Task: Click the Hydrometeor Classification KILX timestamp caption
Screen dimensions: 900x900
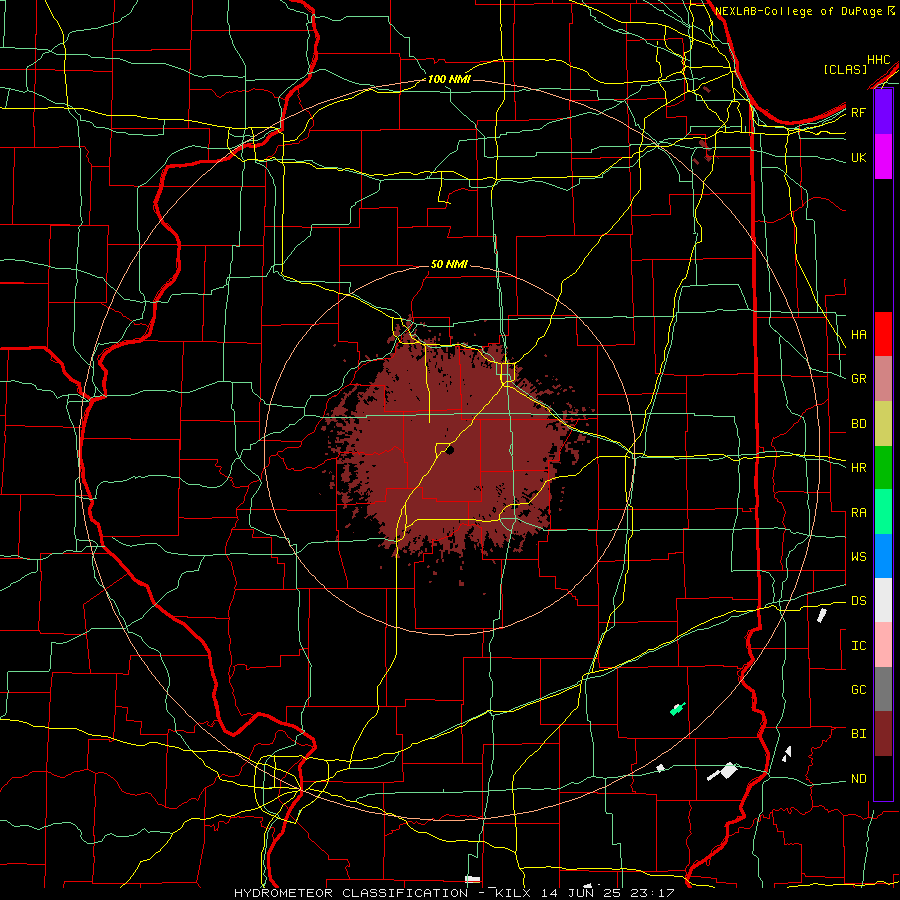Action: 454,893
